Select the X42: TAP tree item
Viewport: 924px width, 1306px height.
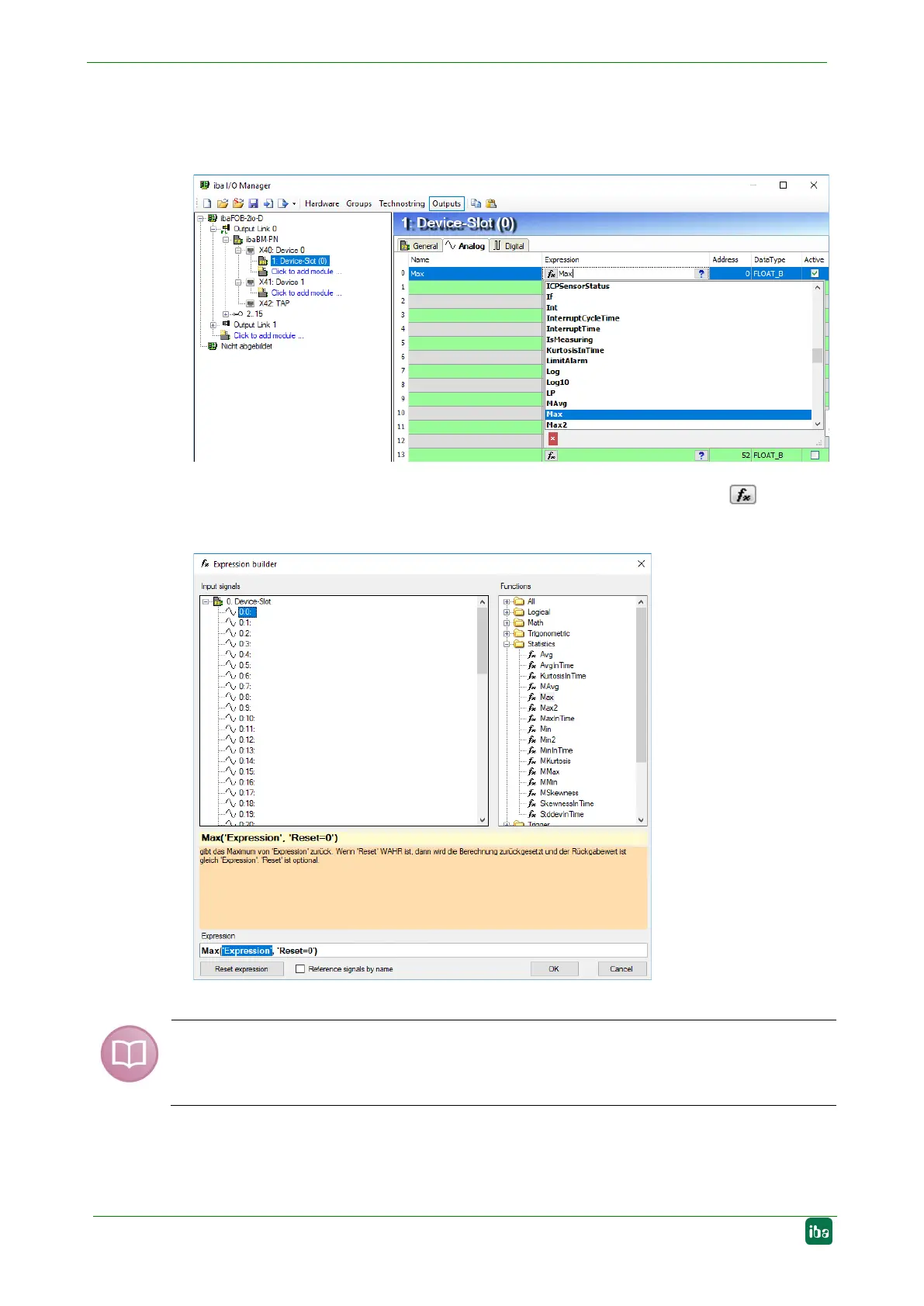pos(274,303)
